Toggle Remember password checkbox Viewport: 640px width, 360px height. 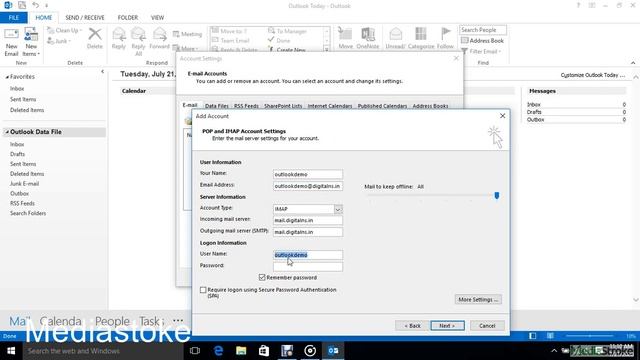click(x=262, y=278)
